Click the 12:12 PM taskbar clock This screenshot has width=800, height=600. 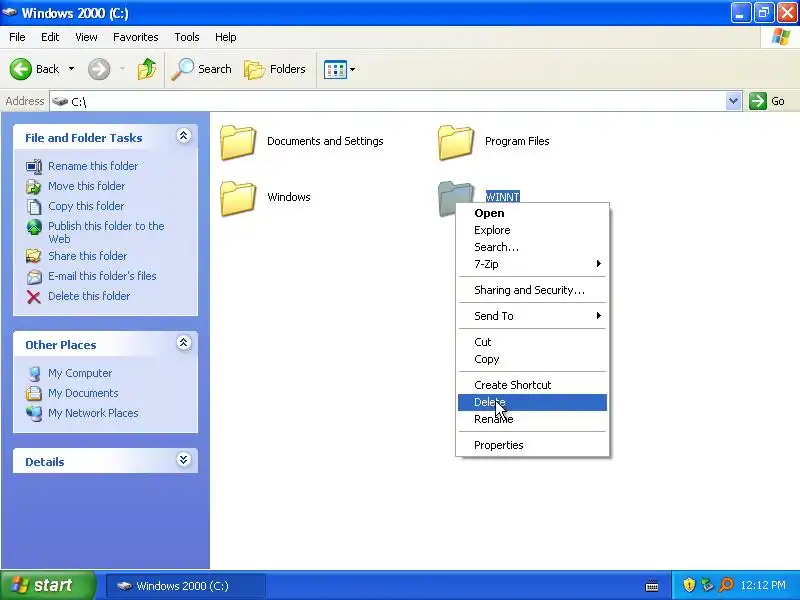tap(763, 585)
